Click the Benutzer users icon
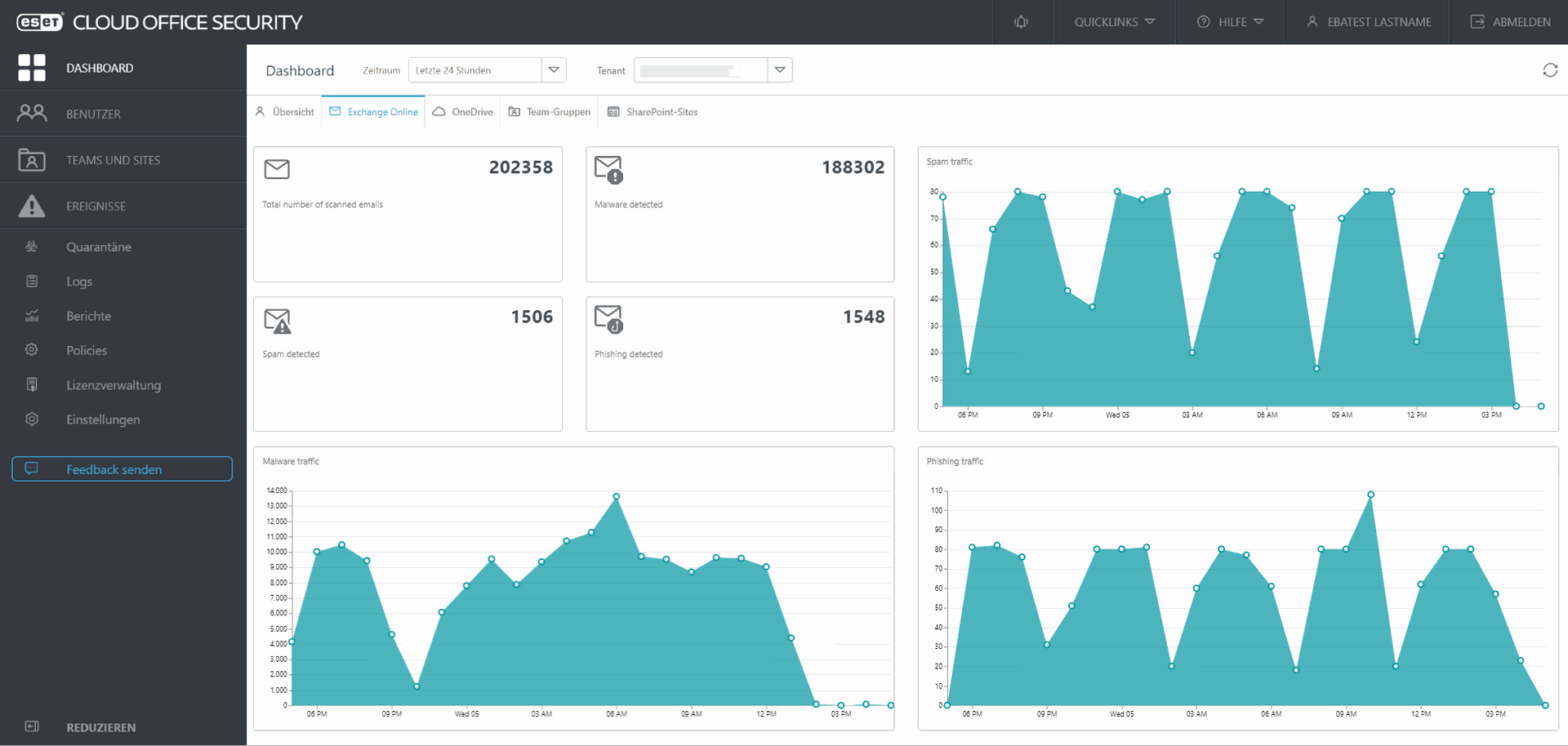The image size is (1568, 746). (32, 113)
